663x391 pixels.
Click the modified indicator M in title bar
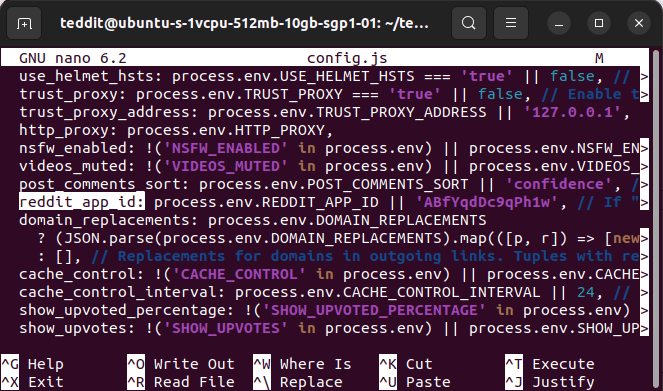[599, 58]
